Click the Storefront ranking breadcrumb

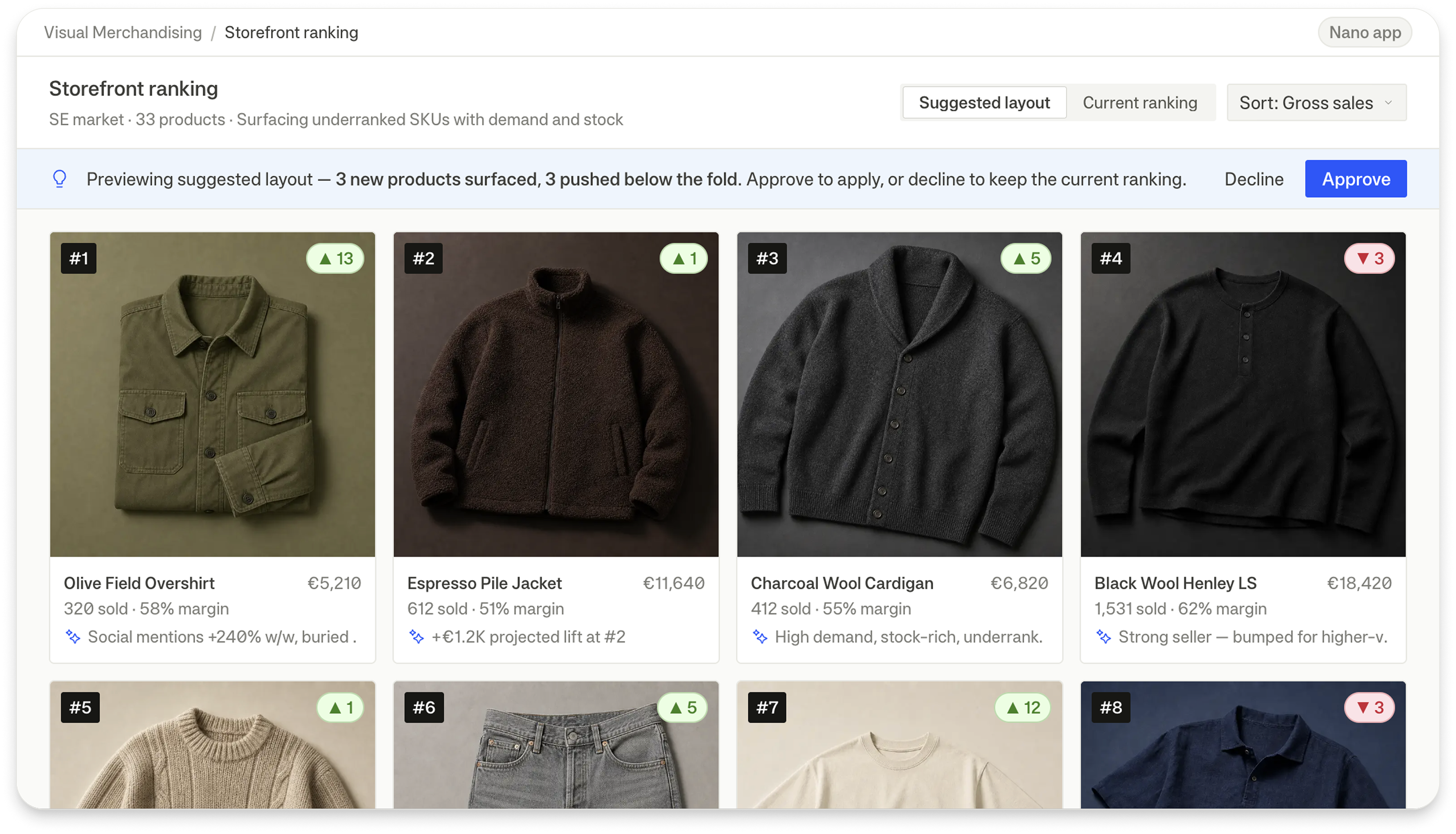291,32
